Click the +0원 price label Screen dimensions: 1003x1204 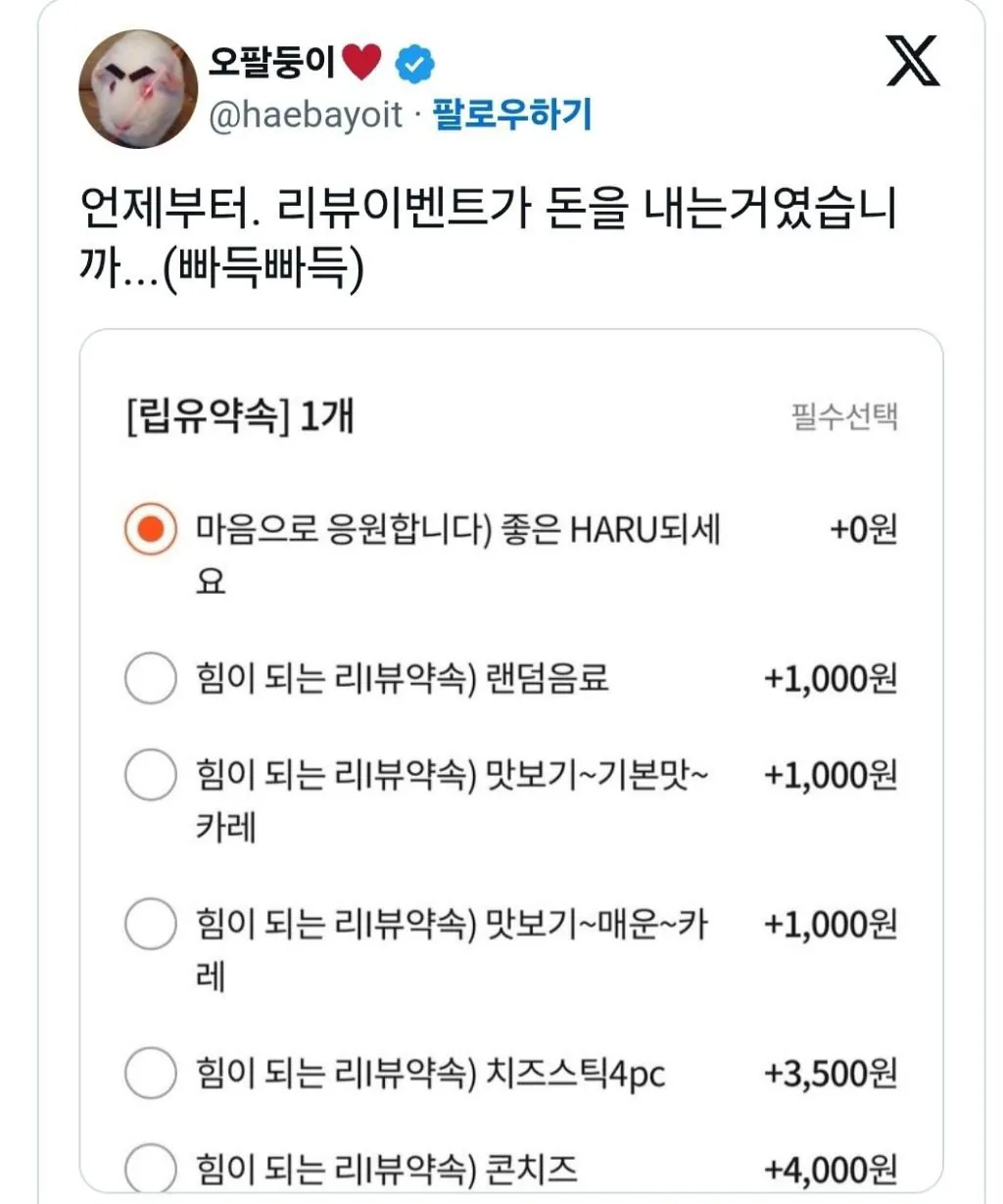click(x=863, y=530)
